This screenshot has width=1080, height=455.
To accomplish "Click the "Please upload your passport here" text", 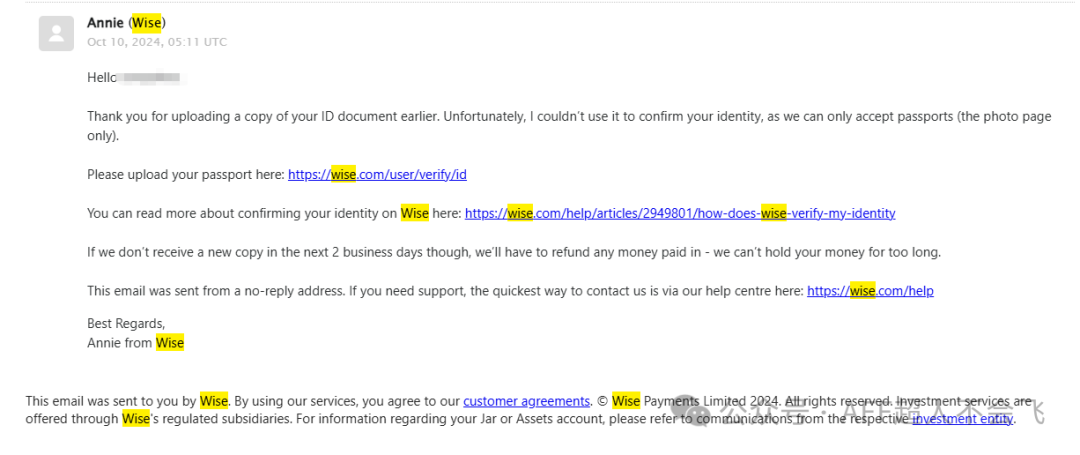I will (x=186, y=174).
